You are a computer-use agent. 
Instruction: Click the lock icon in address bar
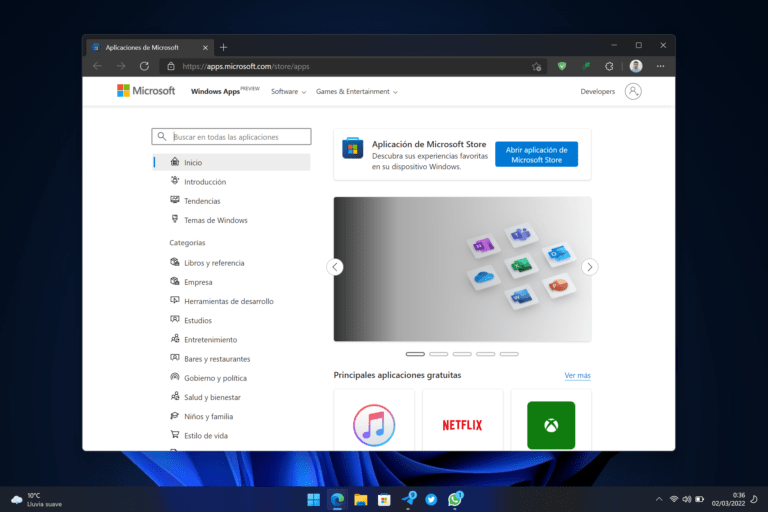click(171, 66)
